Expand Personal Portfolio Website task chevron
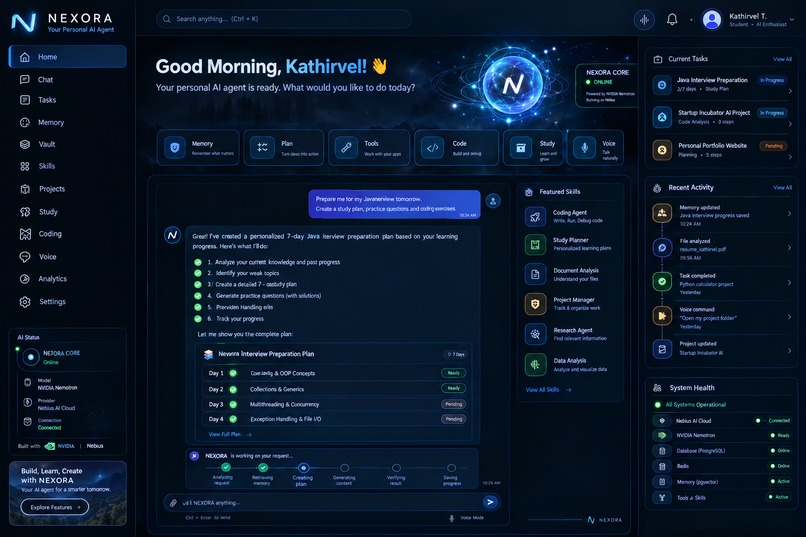The width and height of the screenshot is (806, 537). [790, 157]
